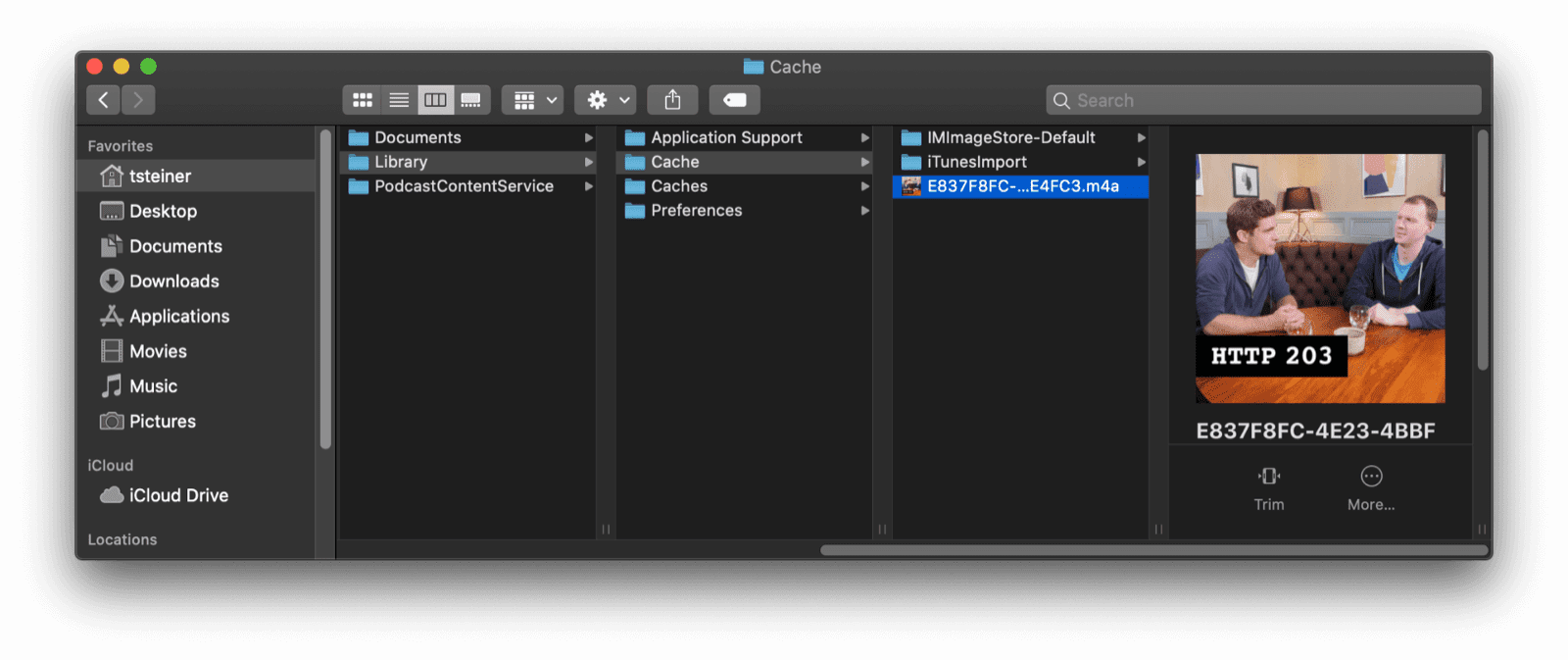
Task: Select iCloud Drive in the sidebar
Action: pos(177,496)
